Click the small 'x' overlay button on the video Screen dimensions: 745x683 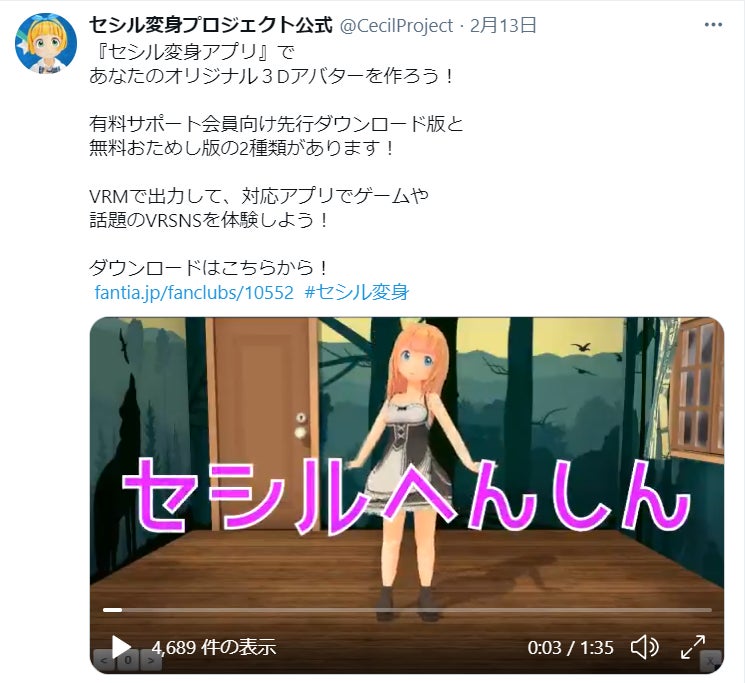(711, 661)
